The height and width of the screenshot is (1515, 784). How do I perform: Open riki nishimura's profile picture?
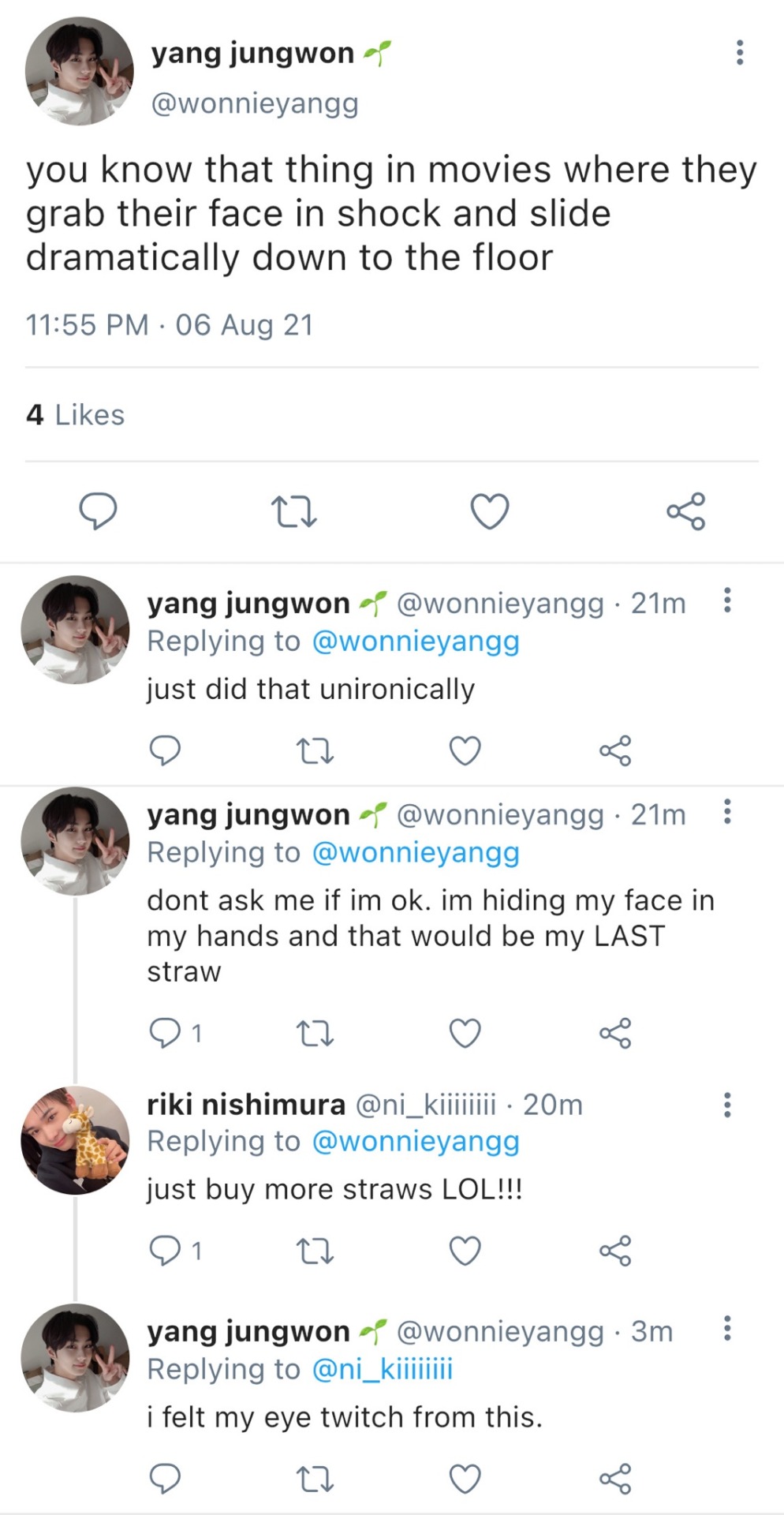coord(75,1140)
